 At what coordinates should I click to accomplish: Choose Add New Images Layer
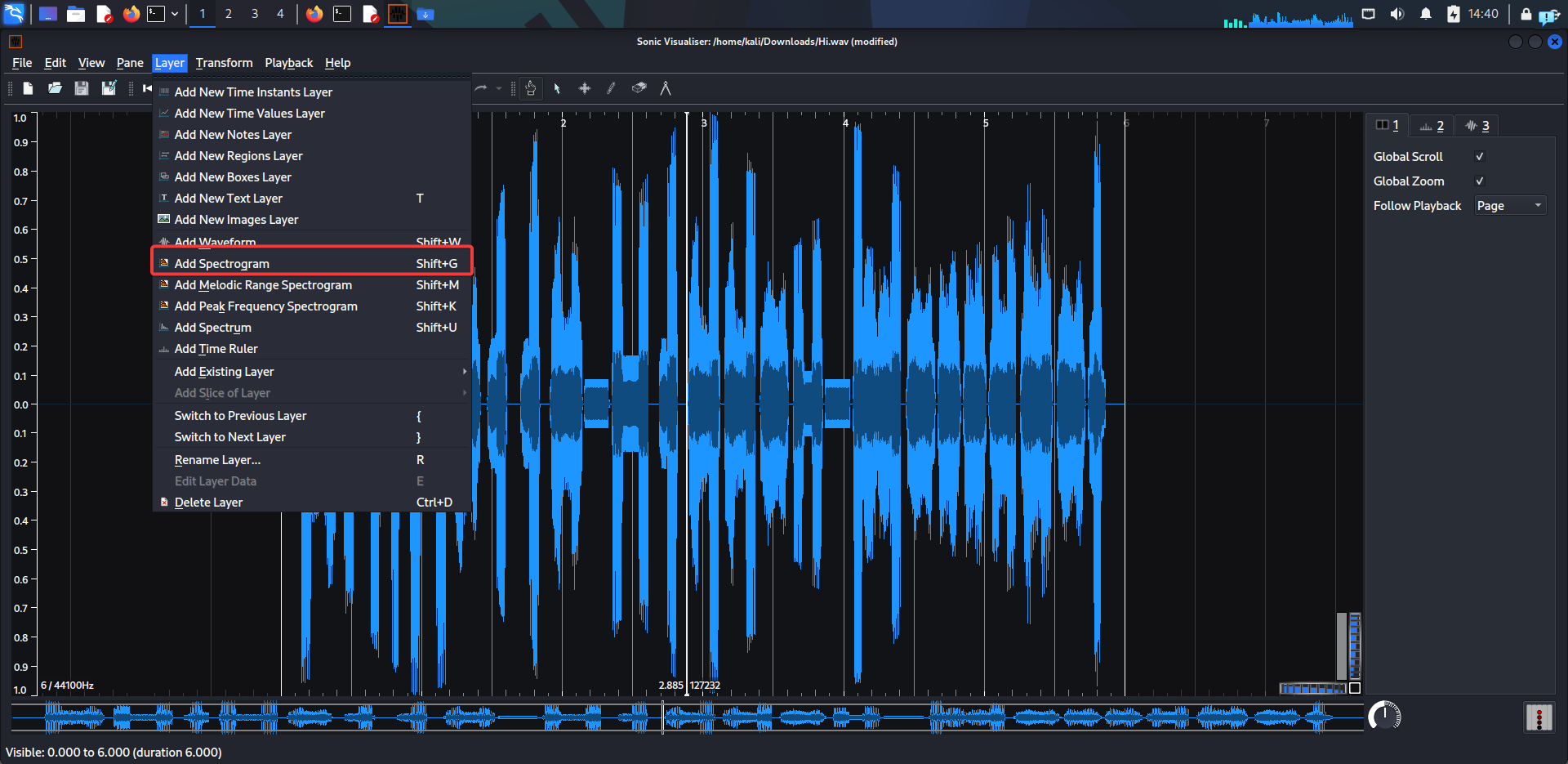[x=312, y=220]
